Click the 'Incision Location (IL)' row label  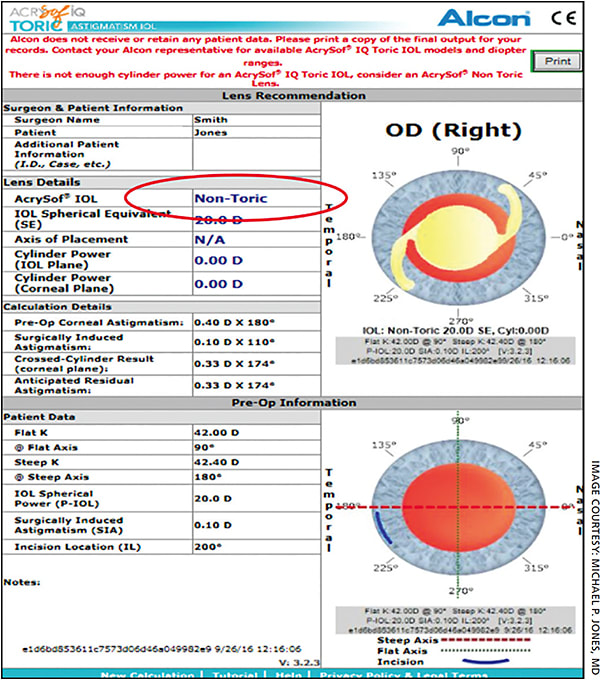78,547
